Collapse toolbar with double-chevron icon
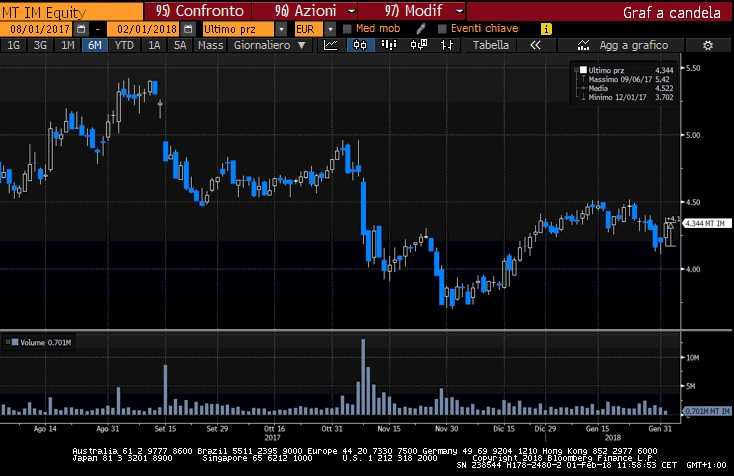The width and height of the screenshot is (734, 476). coord(535,45)
